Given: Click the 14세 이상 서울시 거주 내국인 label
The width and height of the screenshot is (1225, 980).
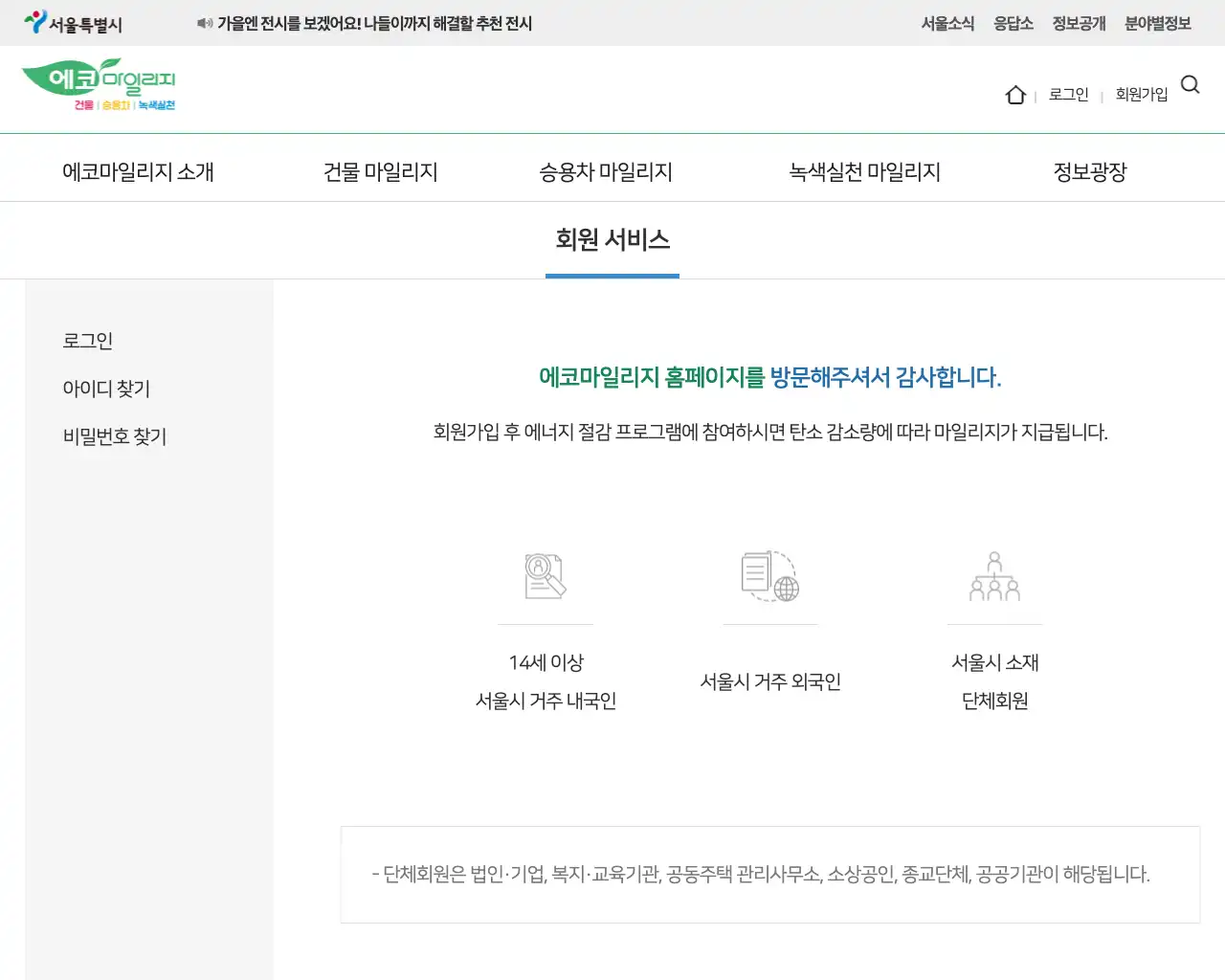Looking at the screenshot, I should coord(546,681).
